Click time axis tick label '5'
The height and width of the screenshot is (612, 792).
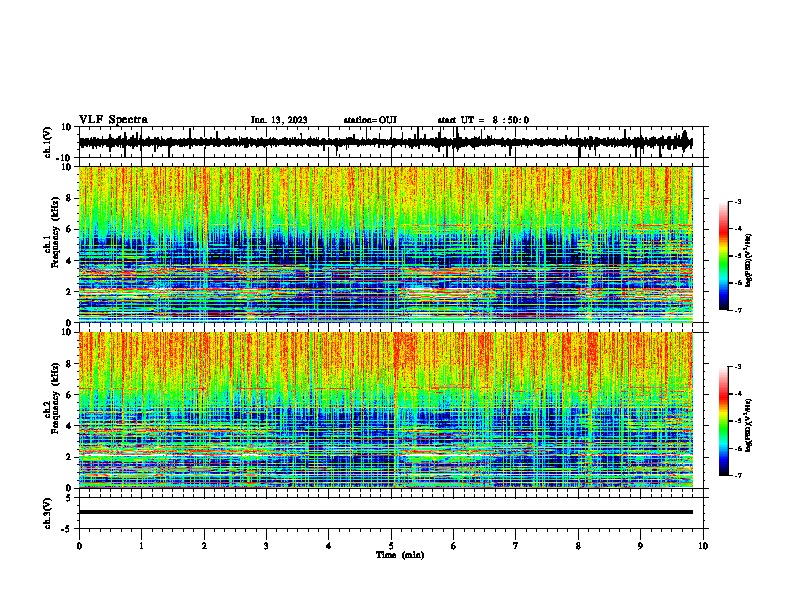pyautogui.click(x=391, y=546)
